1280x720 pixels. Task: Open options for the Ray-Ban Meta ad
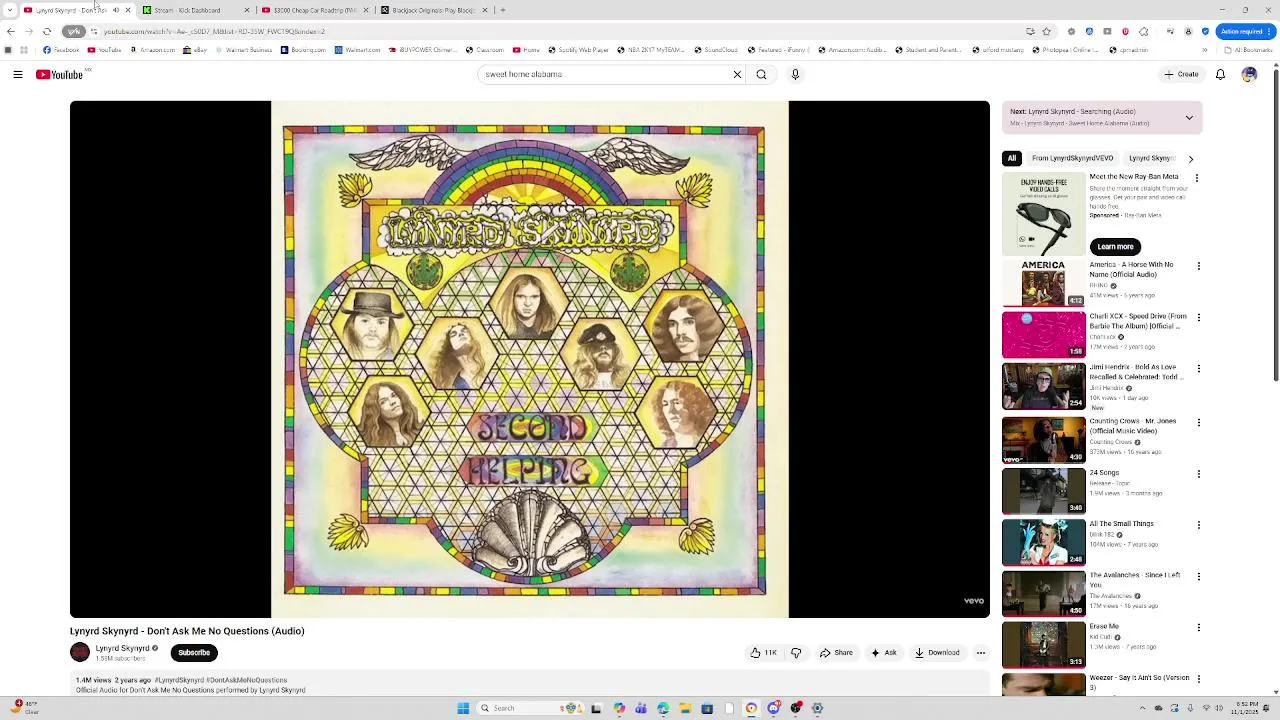pyautogui.click(x=1196, y=178)
